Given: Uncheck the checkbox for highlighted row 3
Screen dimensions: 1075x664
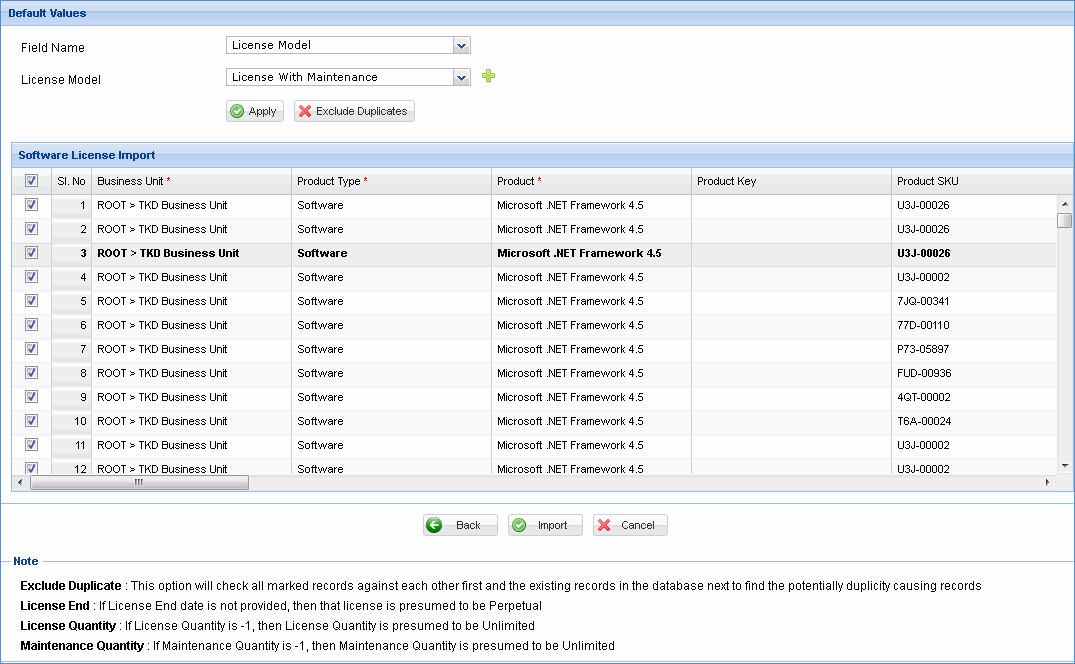Looking at the screenshot, I should pyautogui.click(x=31, y=252).
